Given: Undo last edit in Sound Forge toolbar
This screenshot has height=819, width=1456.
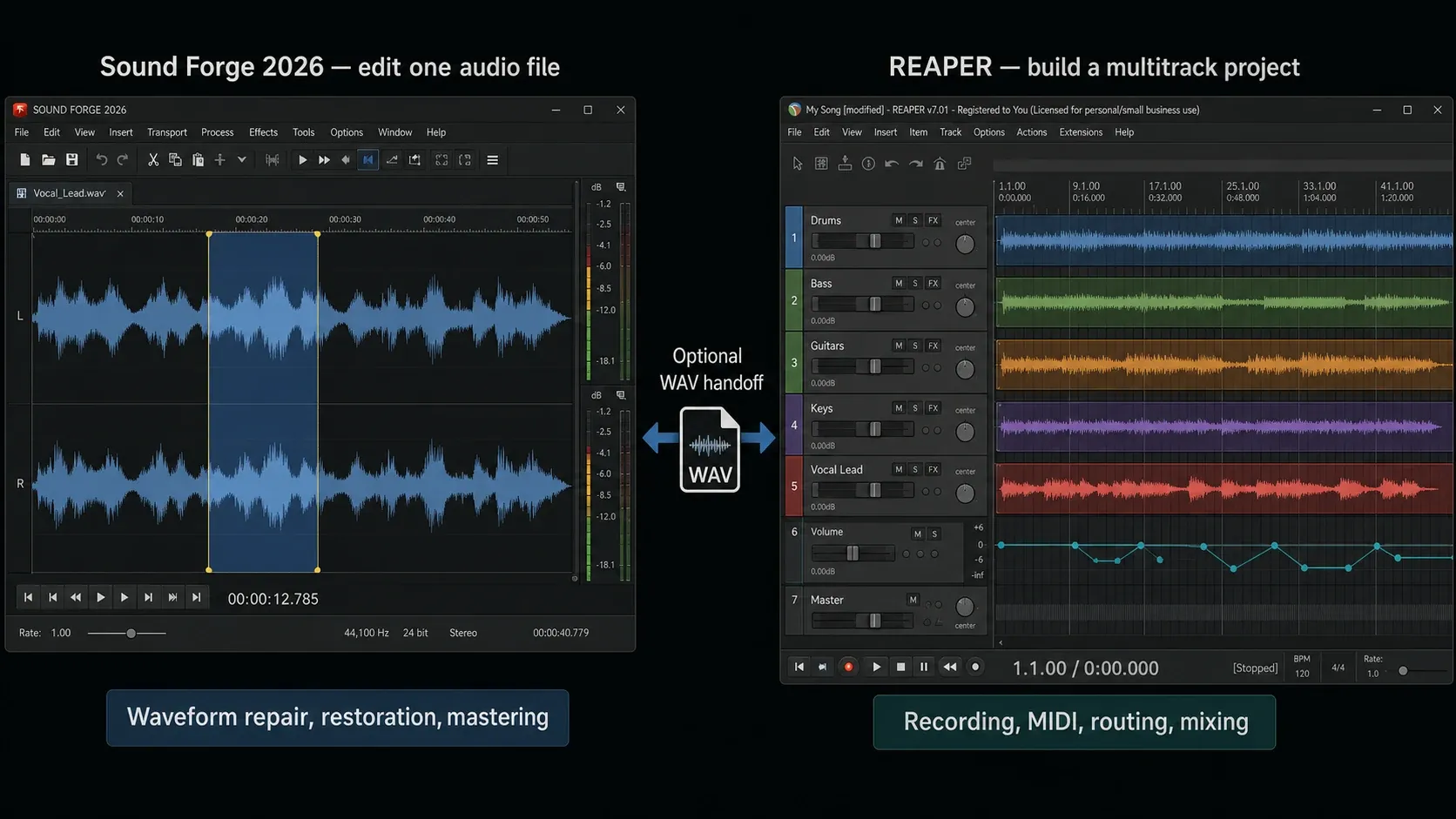Looking at the screenshot, I should (x=101, y=160).
